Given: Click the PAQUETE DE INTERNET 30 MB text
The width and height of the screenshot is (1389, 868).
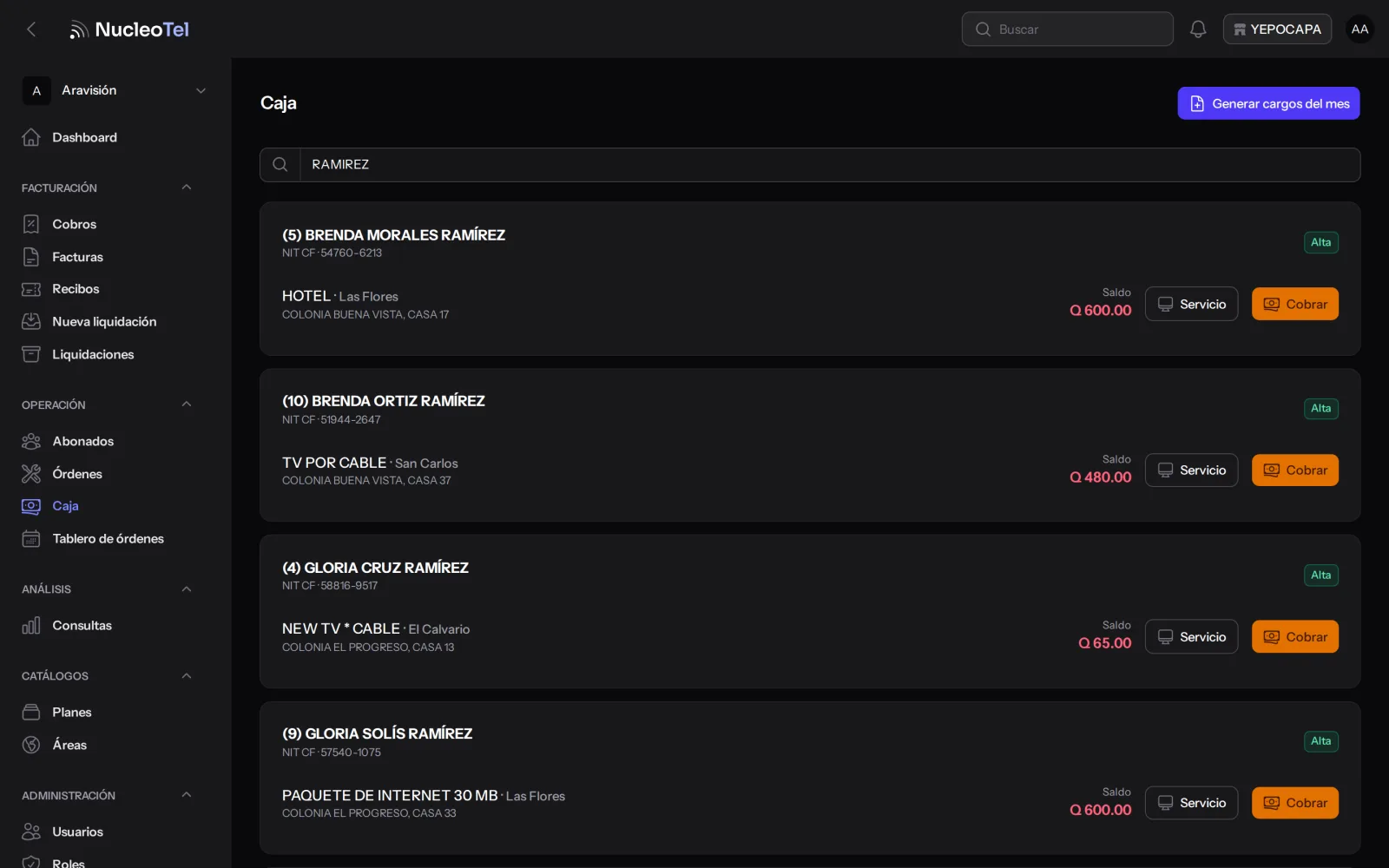Looking at the screenshot, I should pos(390,795).
